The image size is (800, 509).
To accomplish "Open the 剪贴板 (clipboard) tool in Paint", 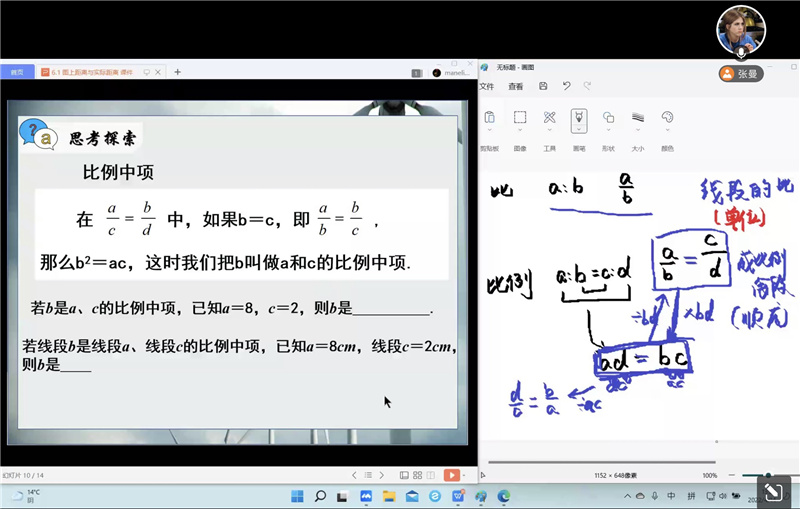I will 489,119.
